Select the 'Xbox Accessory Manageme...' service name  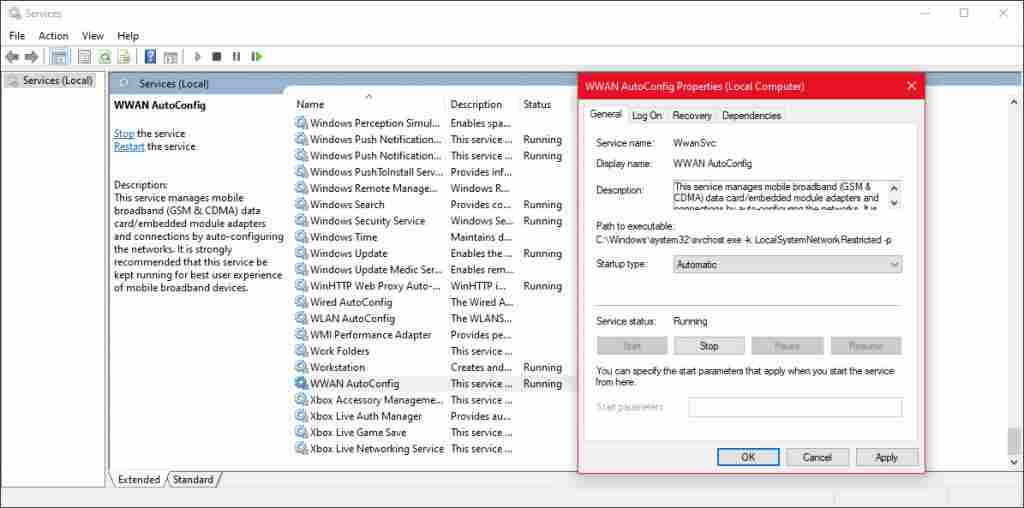click(376, 400)
